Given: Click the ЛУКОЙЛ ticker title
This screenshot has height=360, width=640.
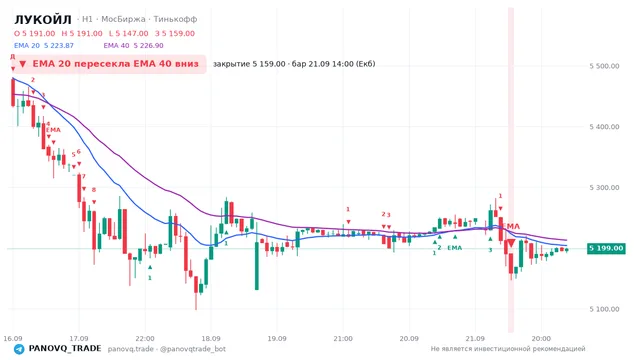Looking at the screenshot, I should [x=43, y=19].
